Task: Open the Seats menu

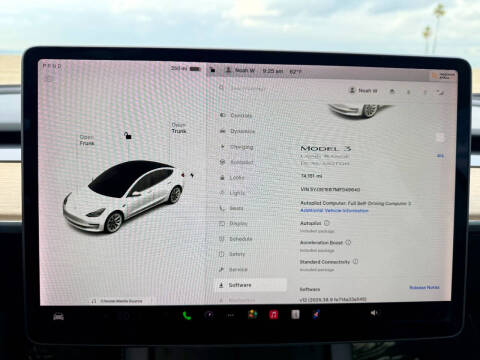Action: [x=232, y=208]
